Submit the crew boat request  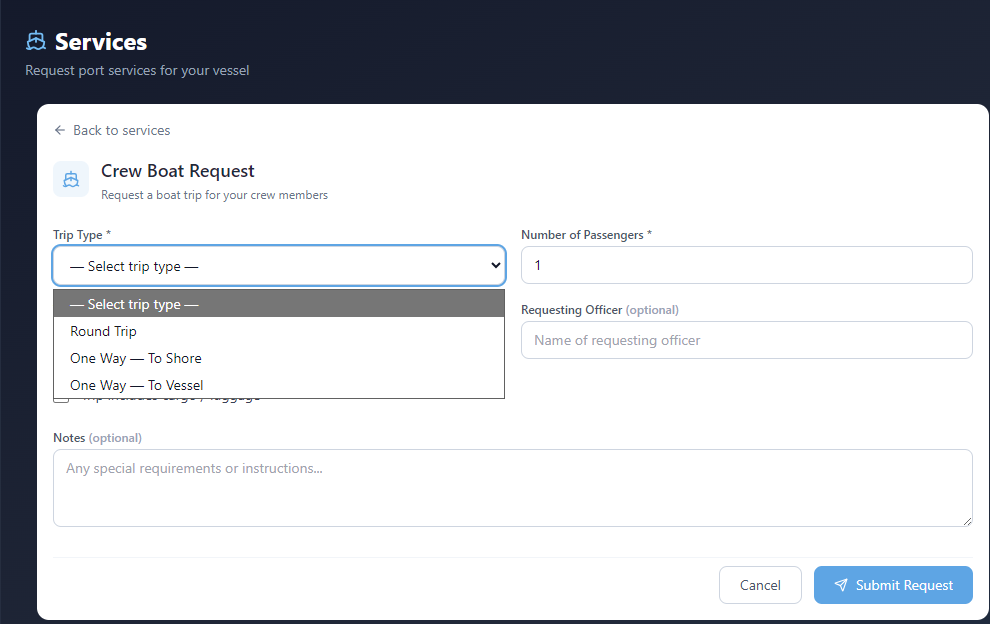(893, 585)
